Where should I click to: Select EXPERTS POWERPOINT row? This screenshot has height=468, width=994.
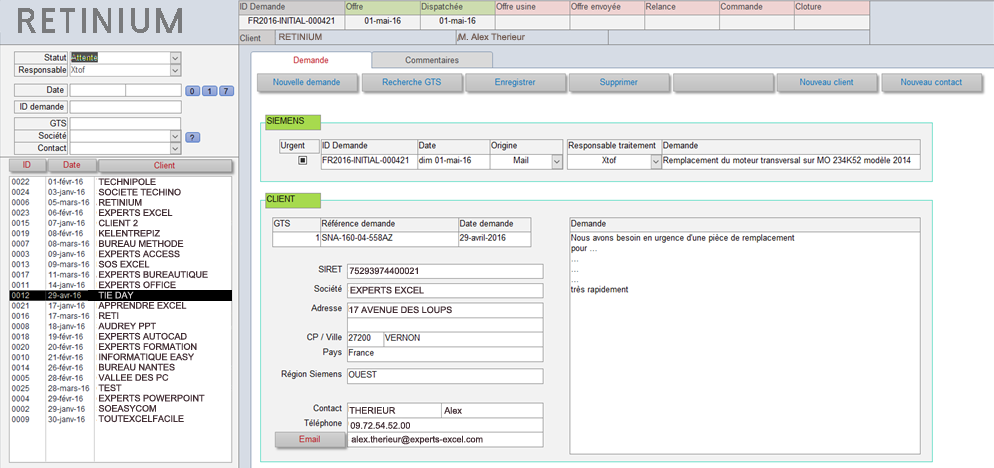tap(120, 398)
